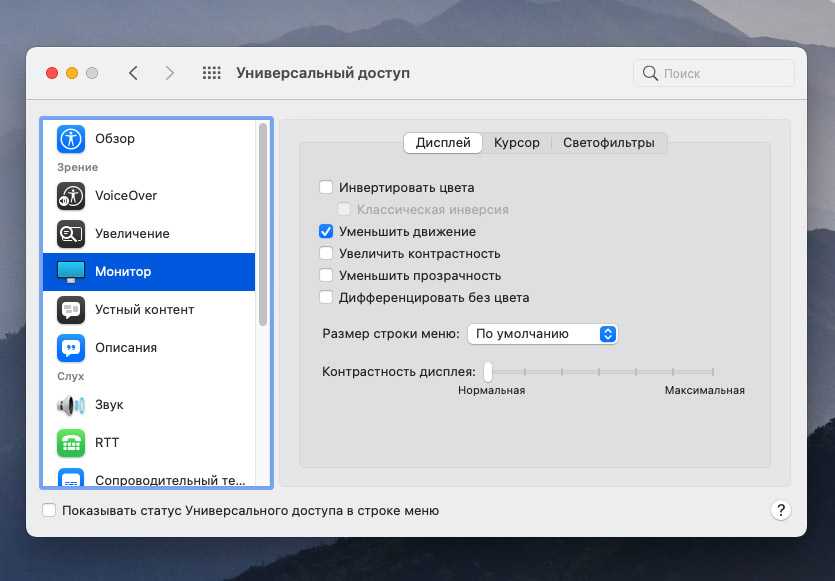835x581 pixels.
Task: Select Обзор text in sidebar
Action: tap(115, 138)
